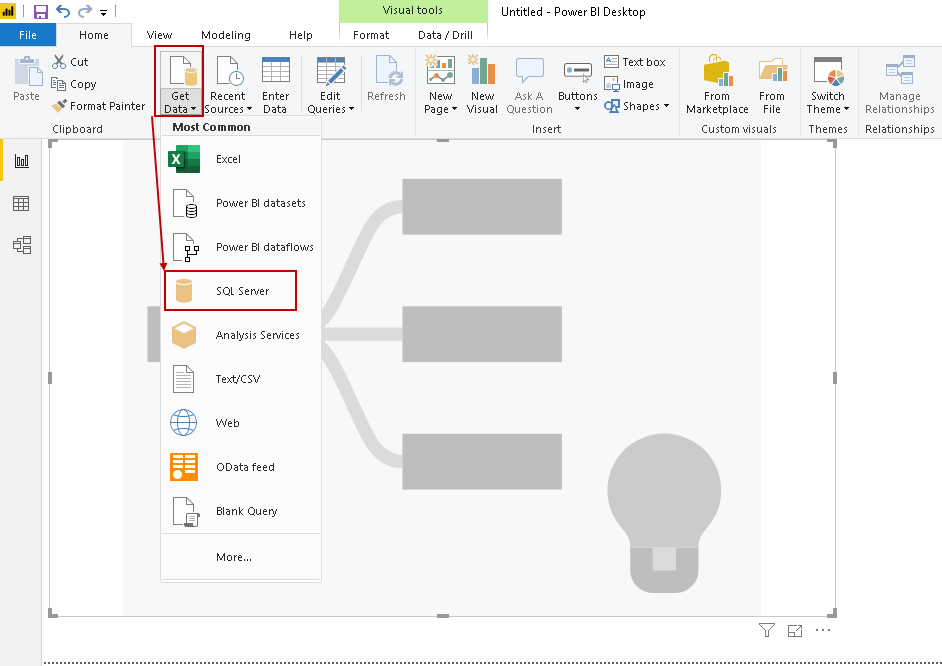Open the Modeling tab

point(226,35)
